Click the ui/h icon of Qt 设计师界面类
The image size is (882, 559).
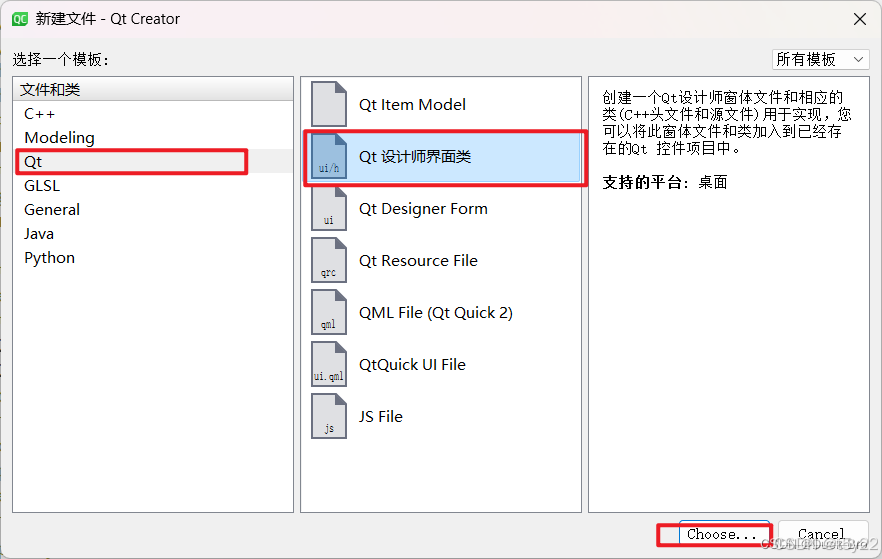(329, 156)
